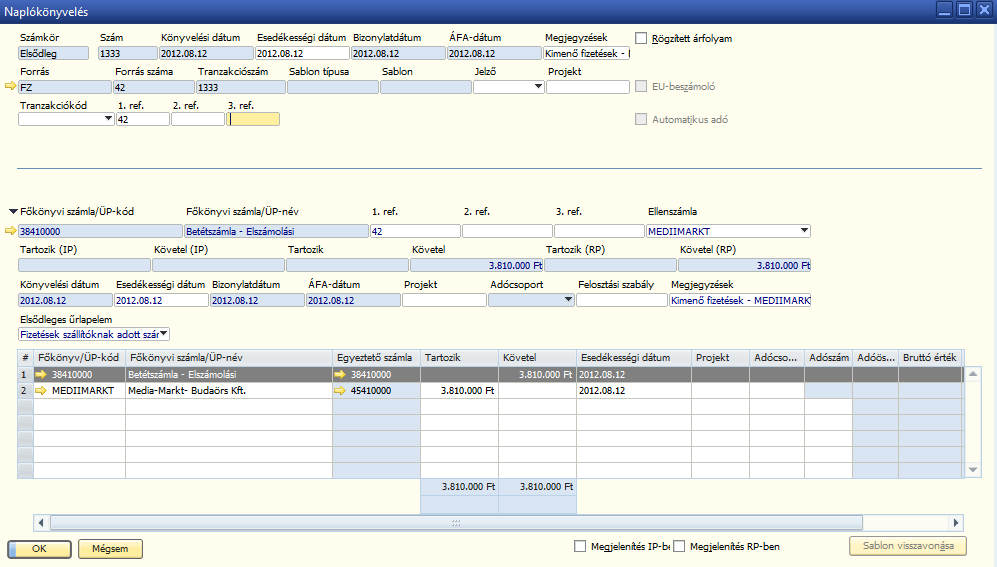Click the line Megjegyzések Kimenő fizetések - MEDIIMARKT field
The width and height of the screenshot is (997, 567).
[x=739, y=300]
